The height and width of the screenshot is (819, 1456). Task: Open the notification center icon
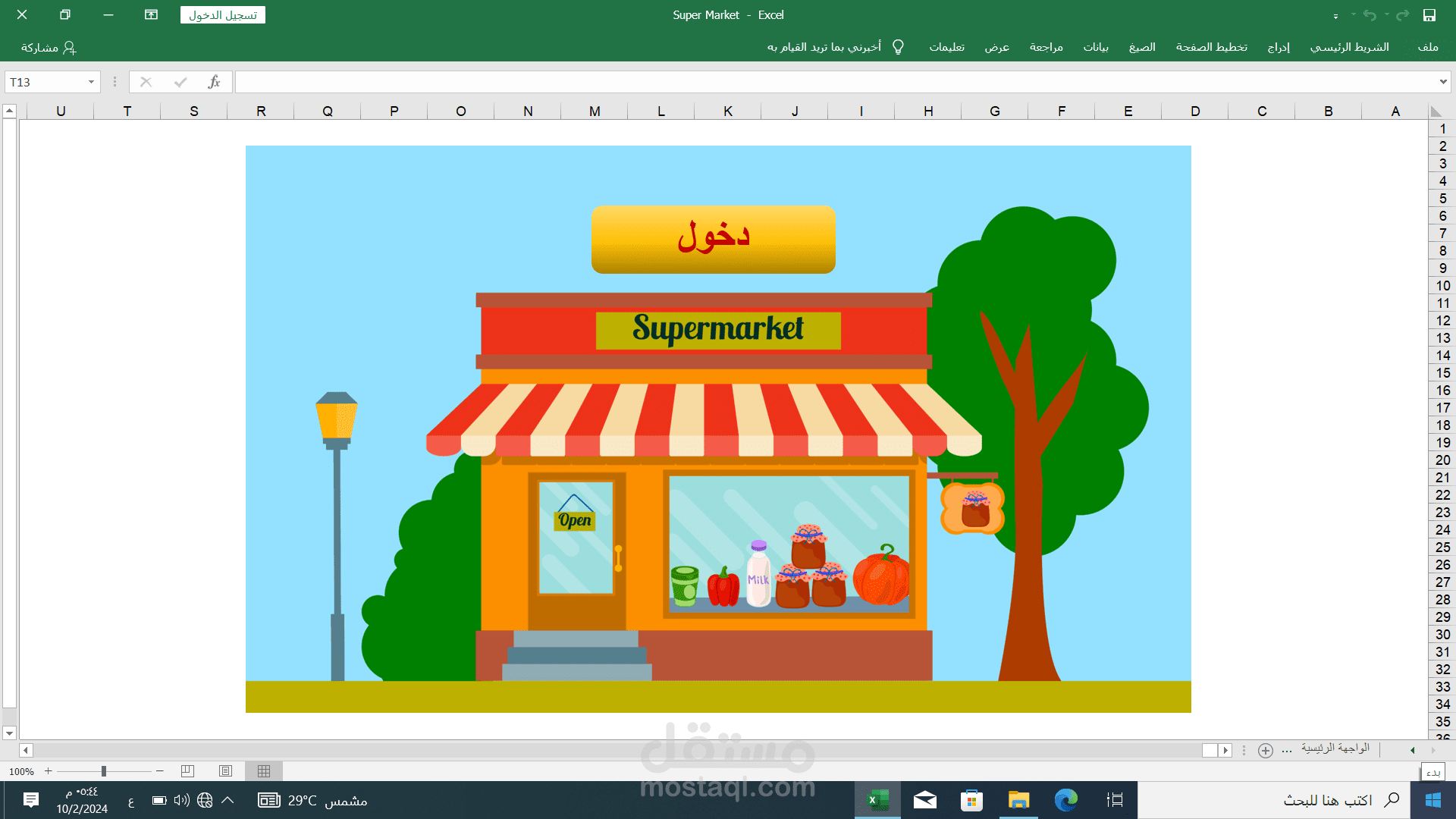[x=31, y=800]
